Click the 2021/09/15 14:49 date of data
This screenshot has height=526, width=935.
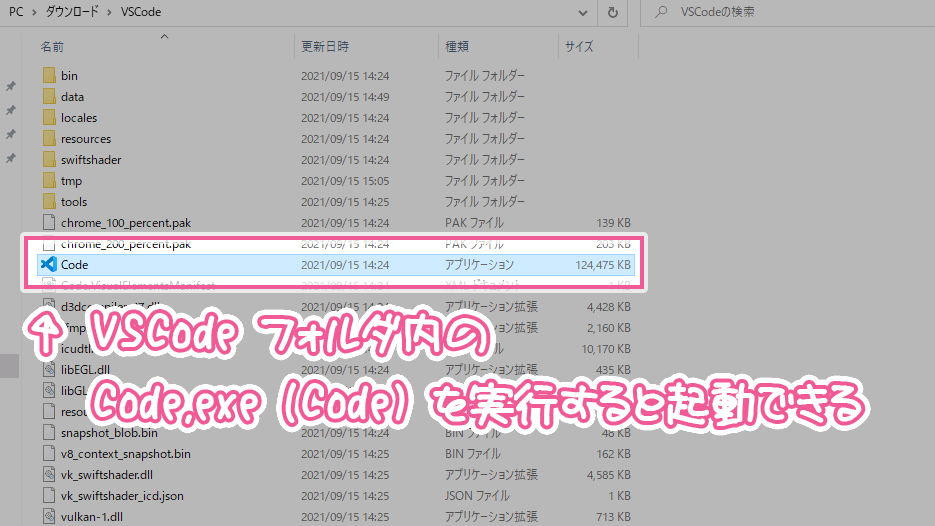tap(345, 97)
